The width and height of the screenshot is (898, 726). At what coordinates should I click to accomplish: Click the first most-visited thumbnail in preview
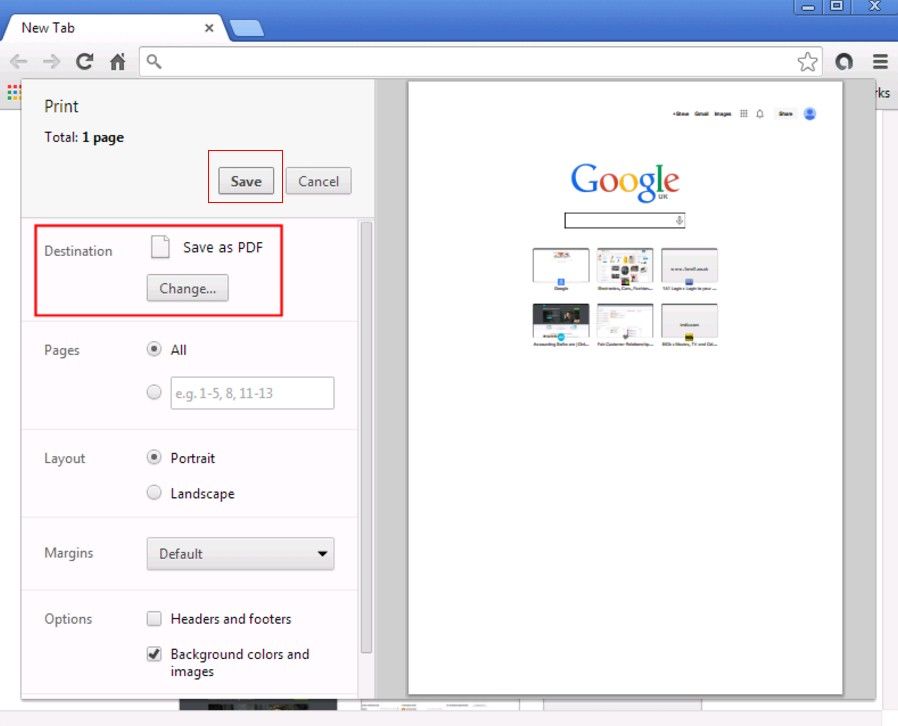561,265
